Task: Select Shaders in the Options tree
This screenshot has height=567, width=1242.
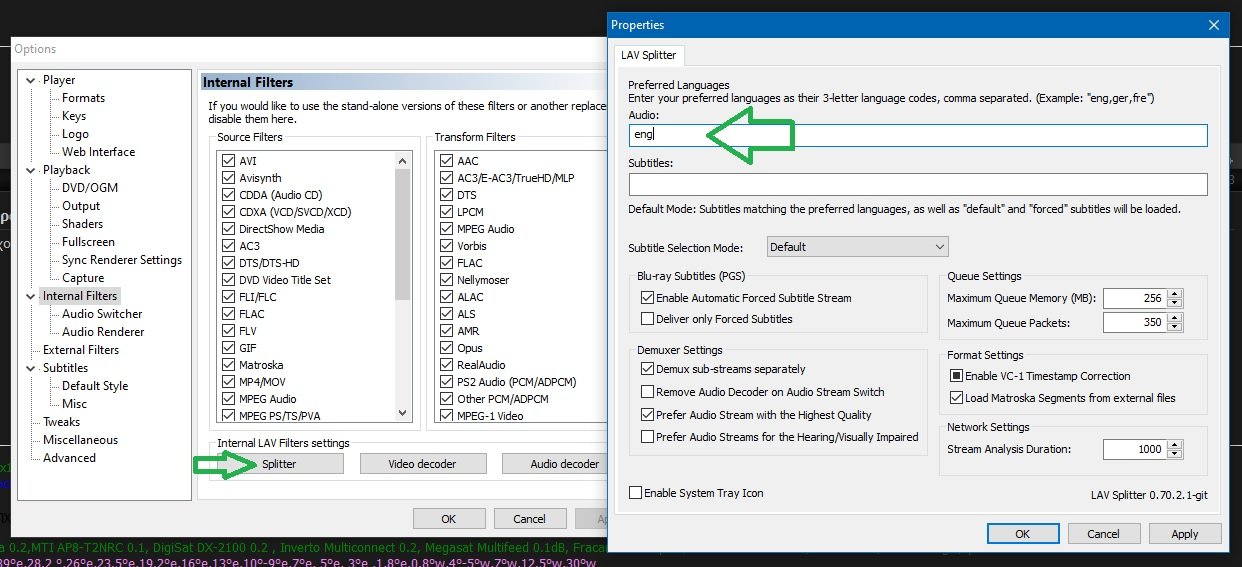Action: (x=82, y=224)
